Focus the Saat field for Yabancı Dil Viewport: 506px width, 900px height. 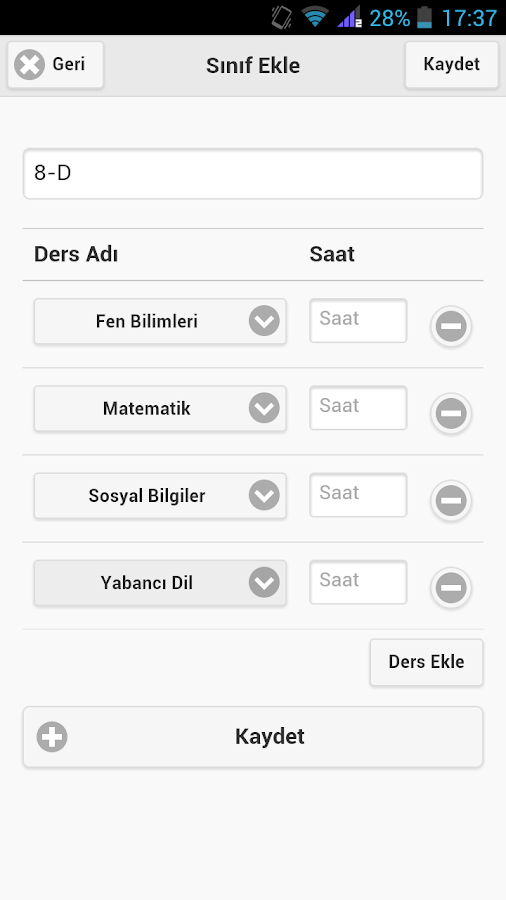coord(359,582)
